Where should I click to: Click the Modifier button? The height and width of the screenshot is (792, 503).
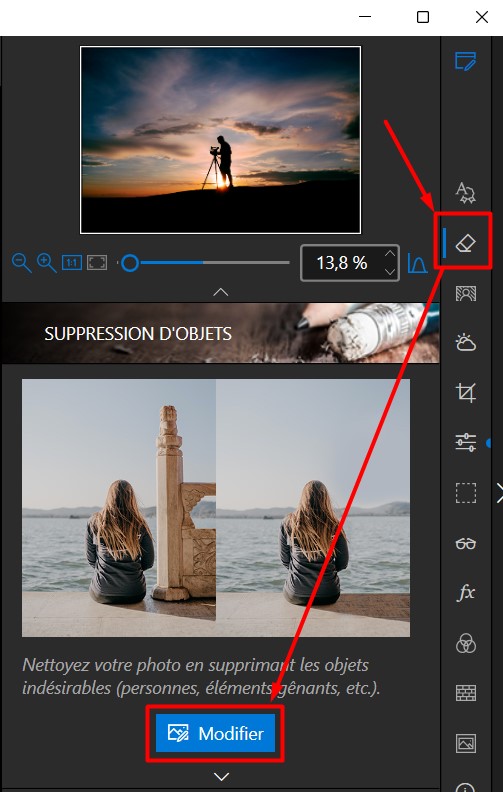tap(215, 733)
